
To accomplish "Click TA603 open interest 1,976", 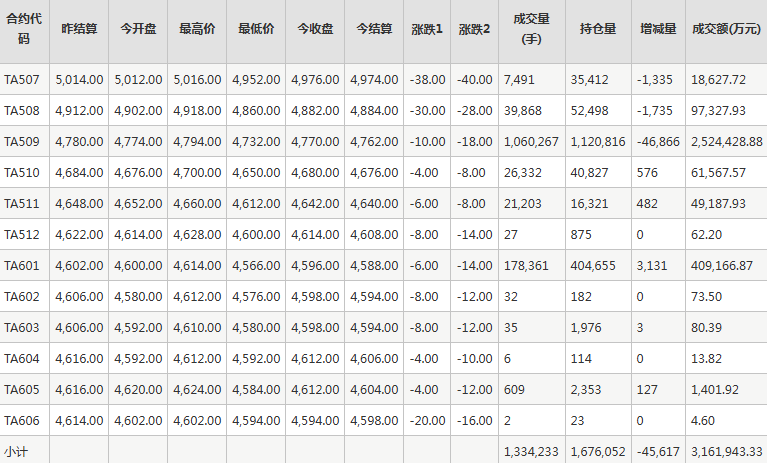I will tap(586, 328).
